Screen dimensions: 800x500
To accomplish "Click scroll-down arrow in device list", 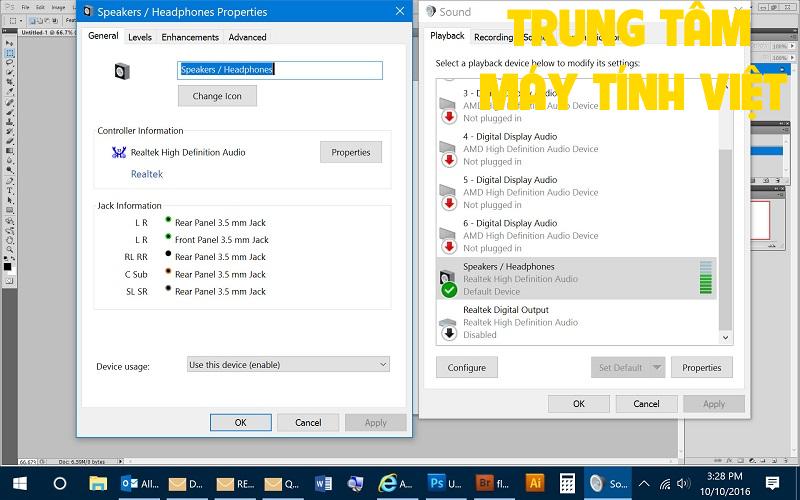I will pyautogui.click(x=725, y=337).
